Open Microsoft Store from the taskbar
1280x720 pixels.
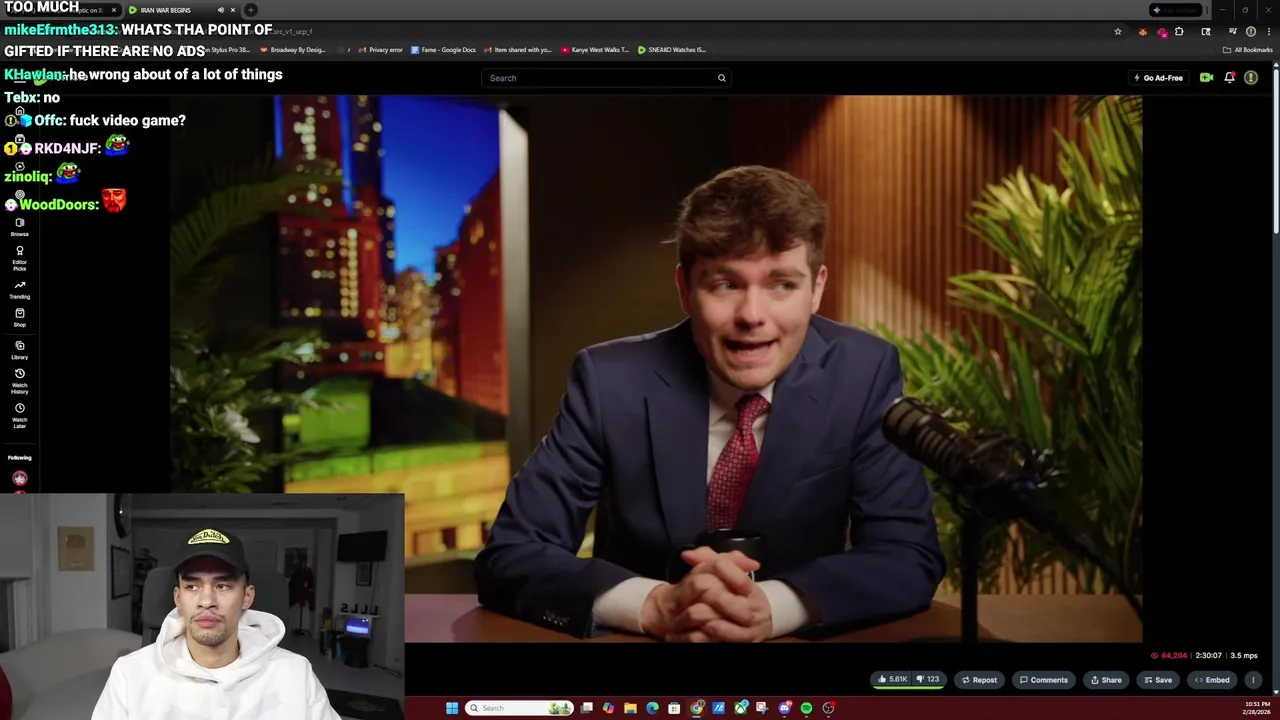click(x=674, y=708)
